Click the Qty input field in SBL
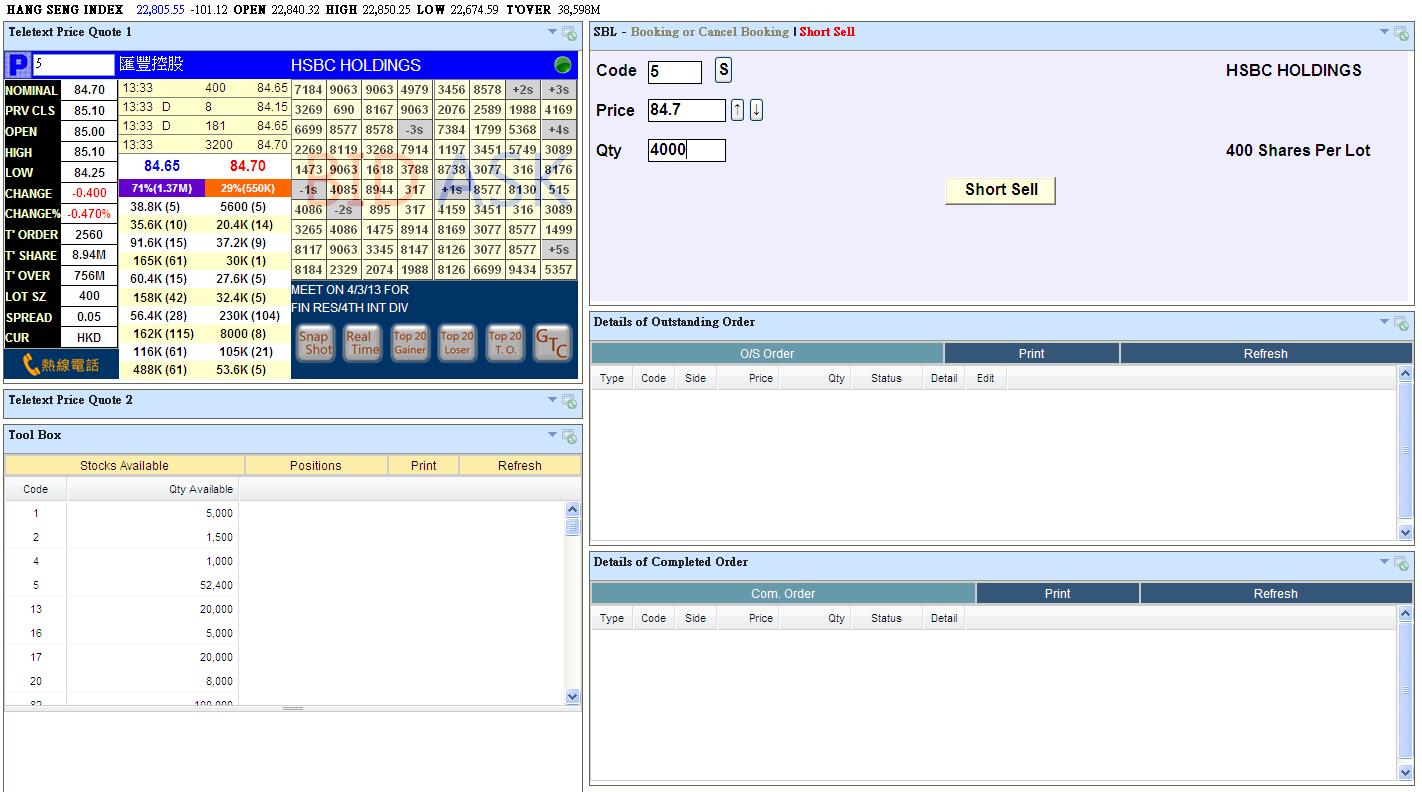 coord(686,151)
